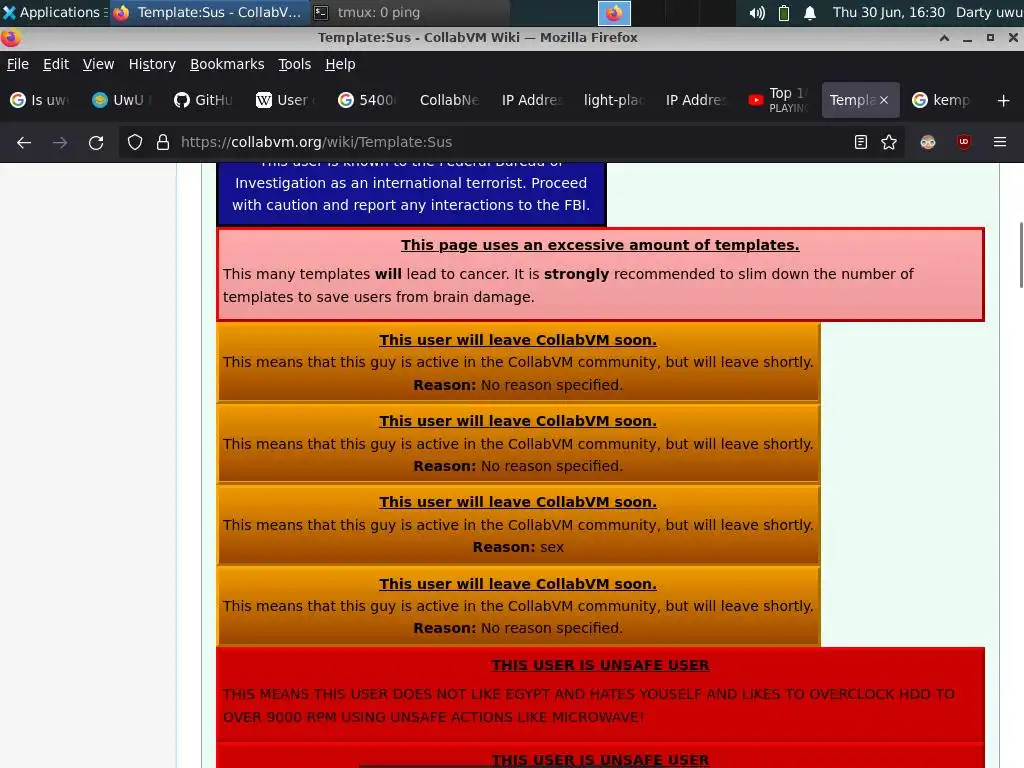Screen dimensions: 1024x768
Task: Switch to the 'Is uw' Google tab
Action: [40, 100]
